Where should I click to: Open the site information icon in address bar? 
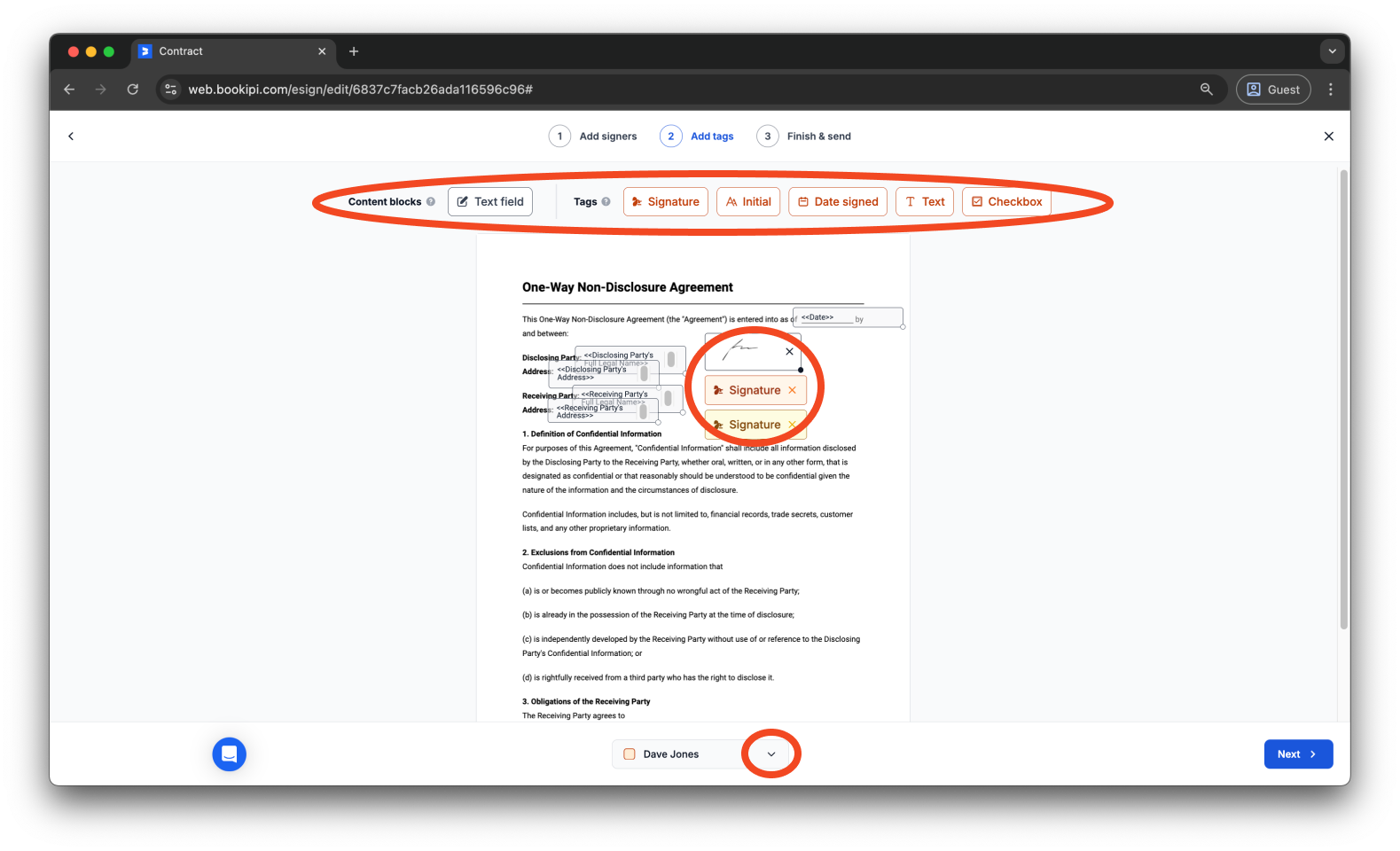coord(171,90)
